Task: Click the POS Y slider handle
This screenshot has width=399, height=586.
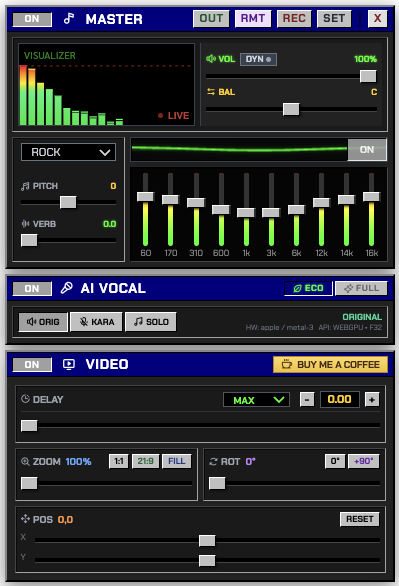Action: coord(207,561)
